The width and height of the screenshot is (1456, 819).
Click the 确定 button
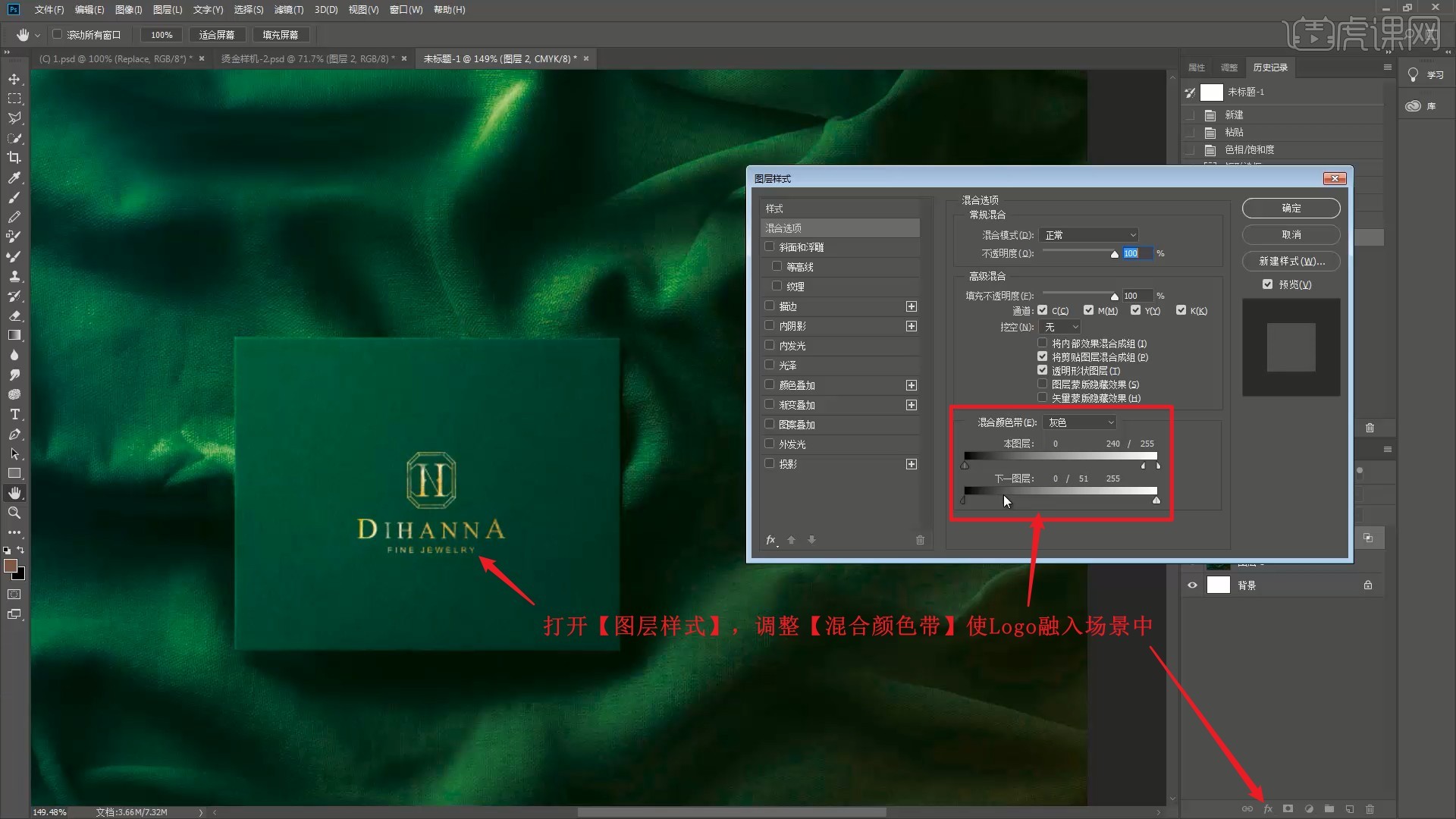pyautogui.click(x=1291, y=208)
